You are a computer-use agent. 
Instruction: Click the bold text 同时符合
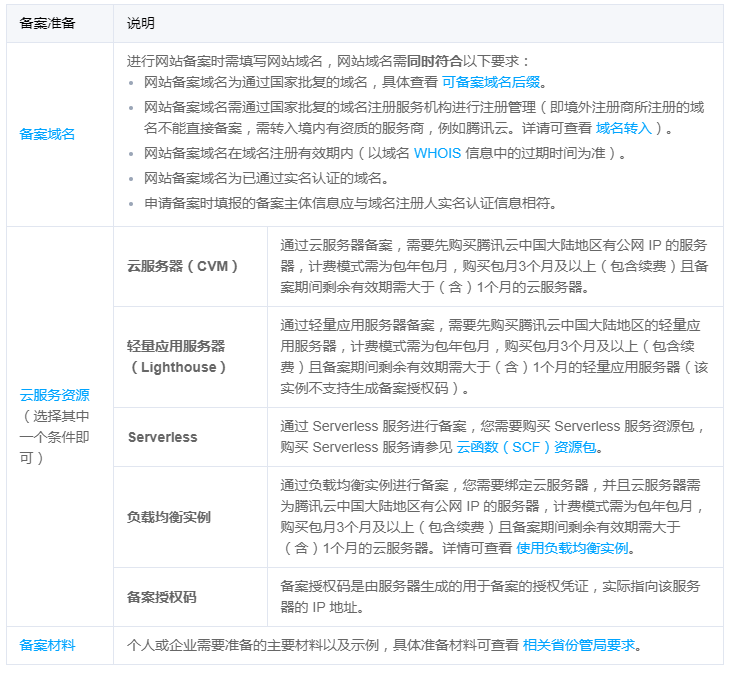pyautogui.click(x=435, y=61)
